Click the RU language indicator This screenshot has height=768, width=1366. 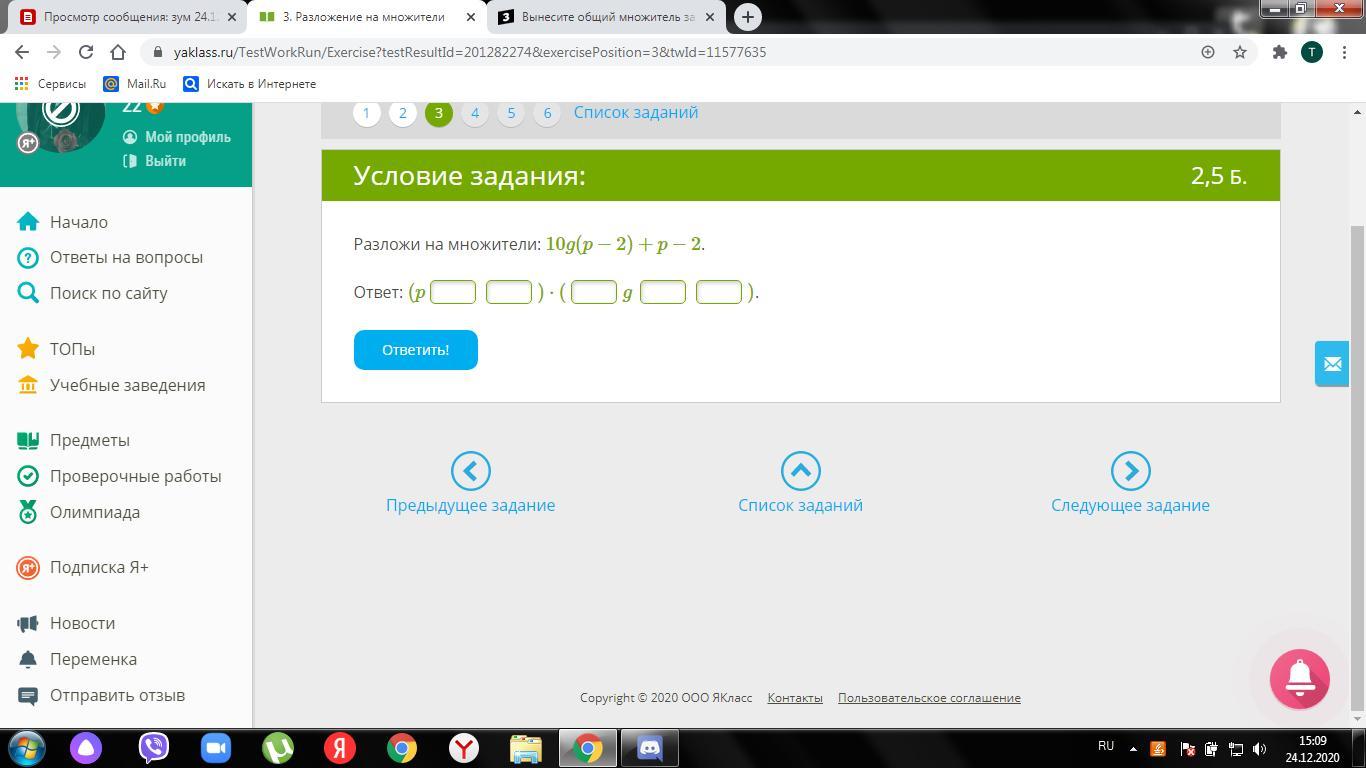click(1106, 746)
